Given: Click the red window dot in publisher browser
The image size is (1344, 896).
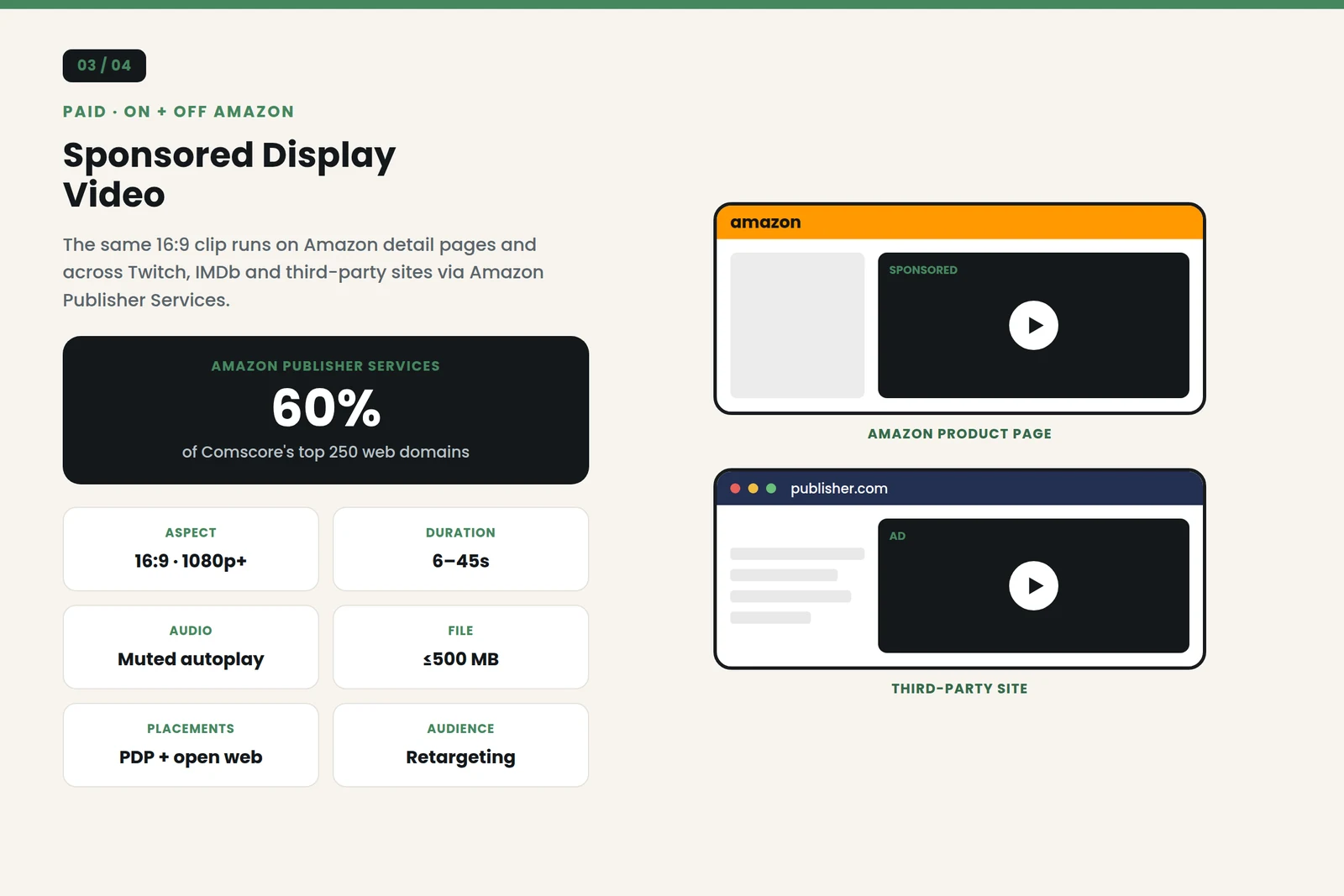Looking at the screenshot, I should tap(735, 488).
